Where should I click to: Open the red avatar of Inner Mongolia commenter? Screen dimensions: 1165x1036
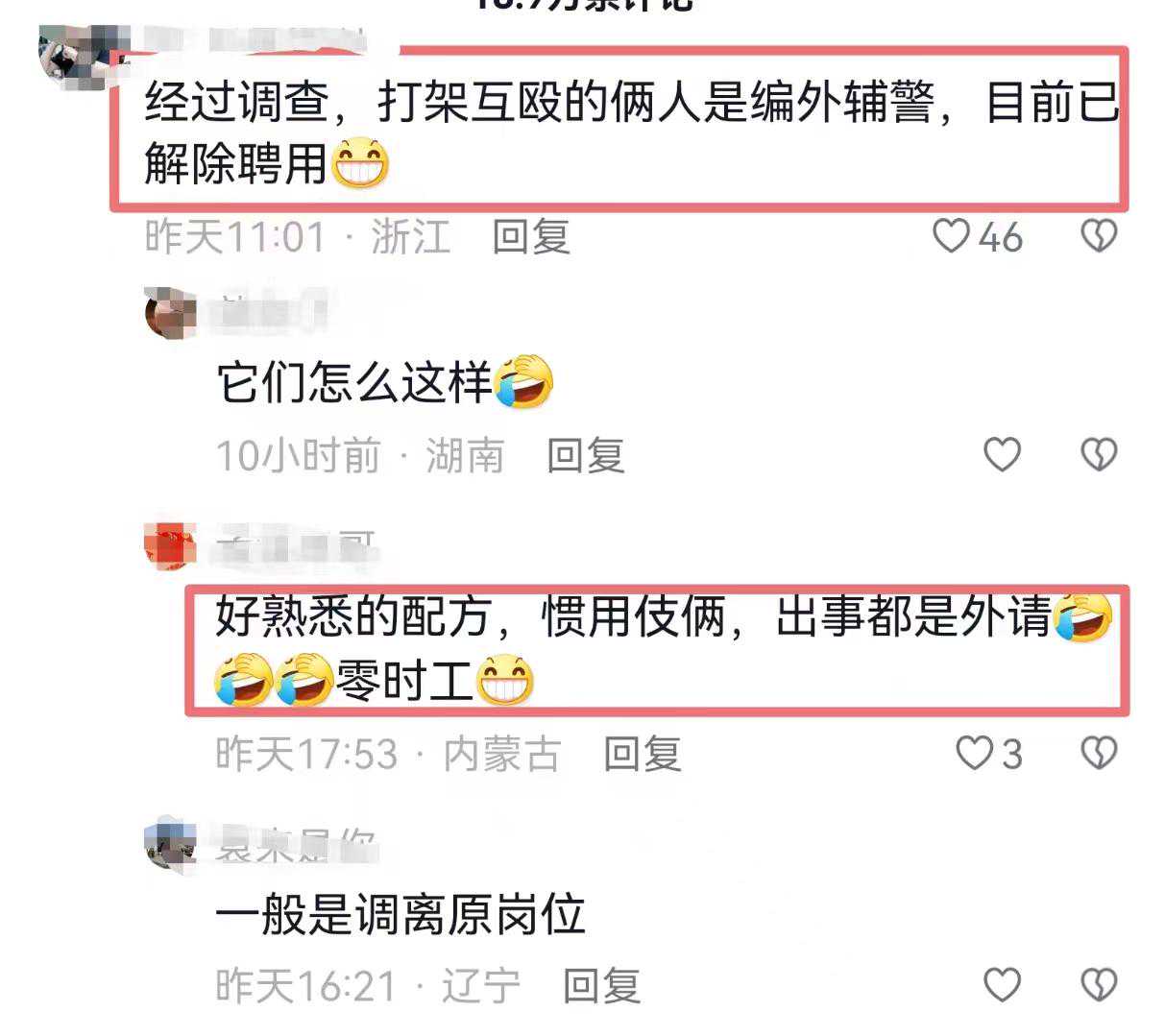click(x=170, y=547)
